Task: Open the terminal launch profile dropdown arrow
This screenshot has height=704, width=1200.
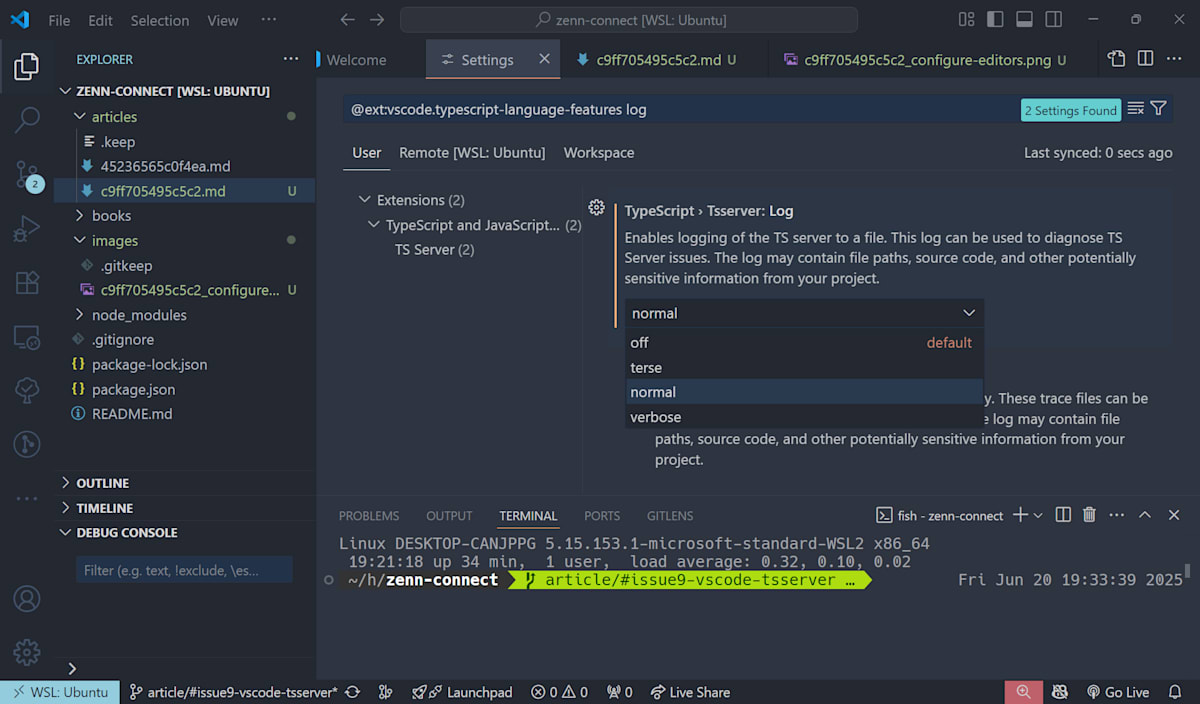Action: 1038,515
